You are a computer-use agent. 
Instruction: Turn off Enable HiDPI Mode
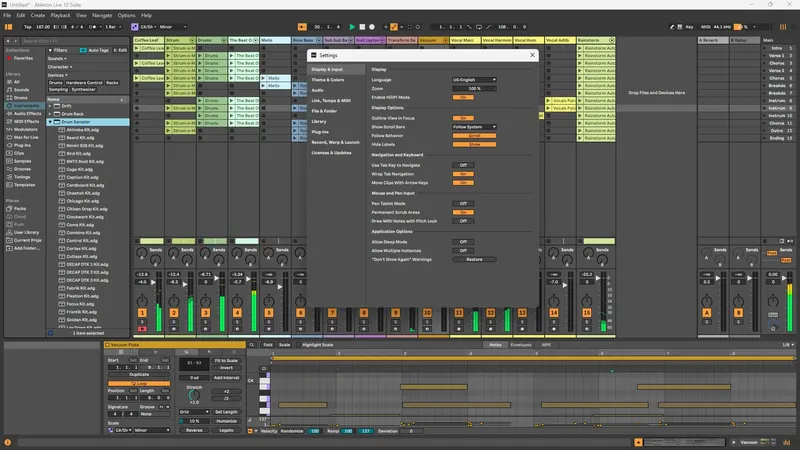tap(463, 97)
